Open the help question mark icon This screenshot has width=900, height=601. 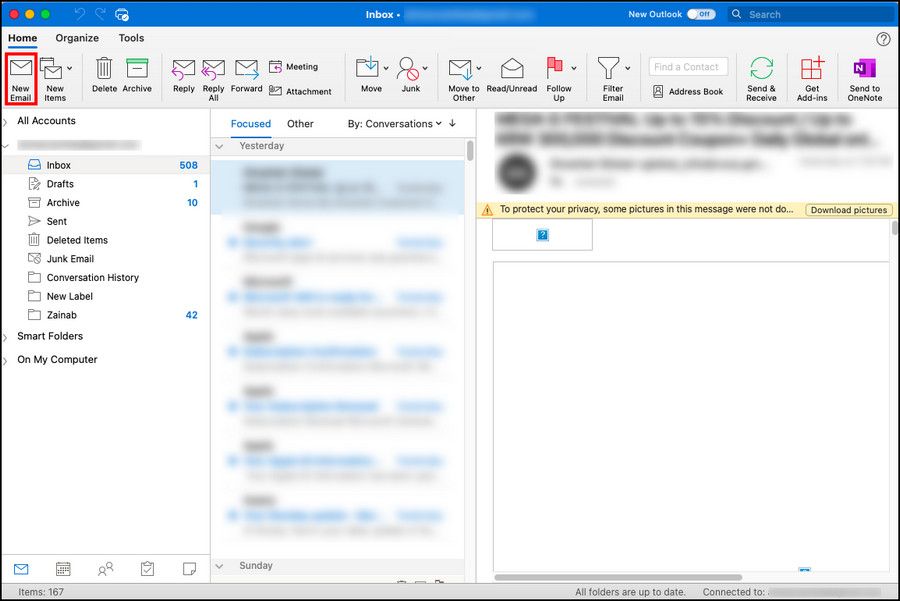tap(883, 39)
